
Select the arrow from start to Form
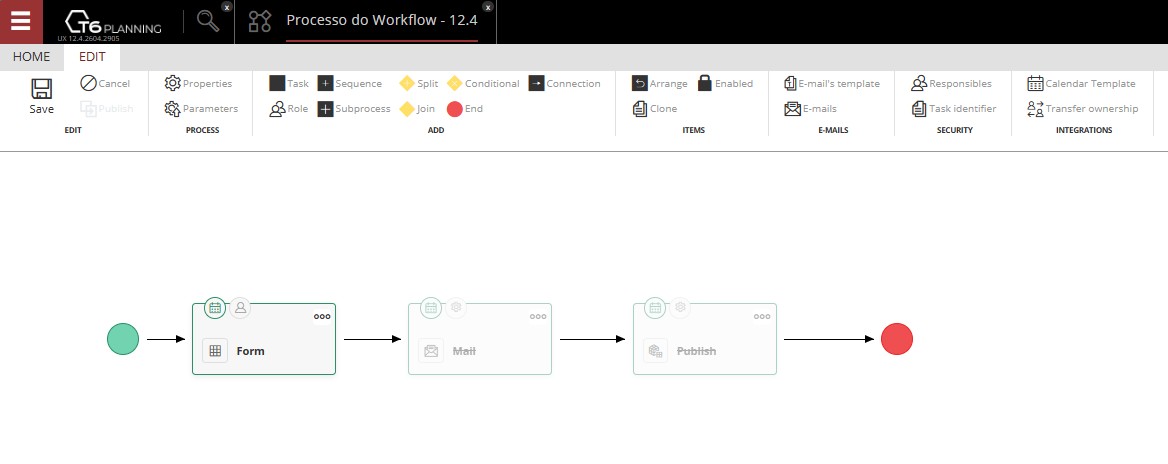[165, 340]
